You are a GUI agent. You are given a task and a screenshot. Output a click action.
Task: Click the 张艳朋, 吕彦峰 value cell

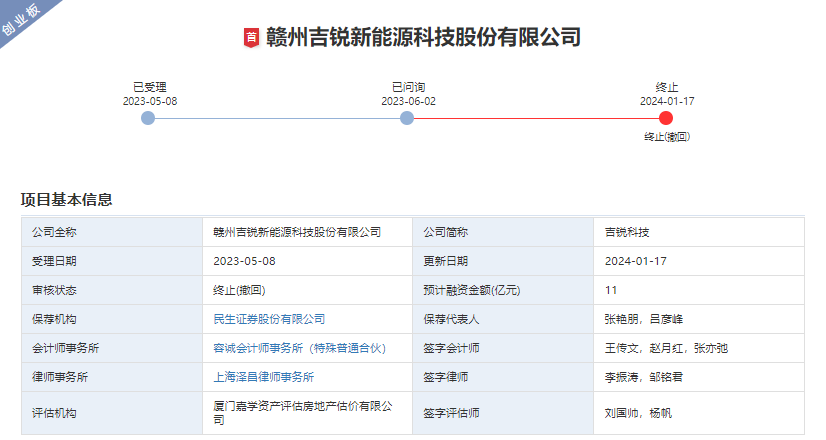(699, 319)
